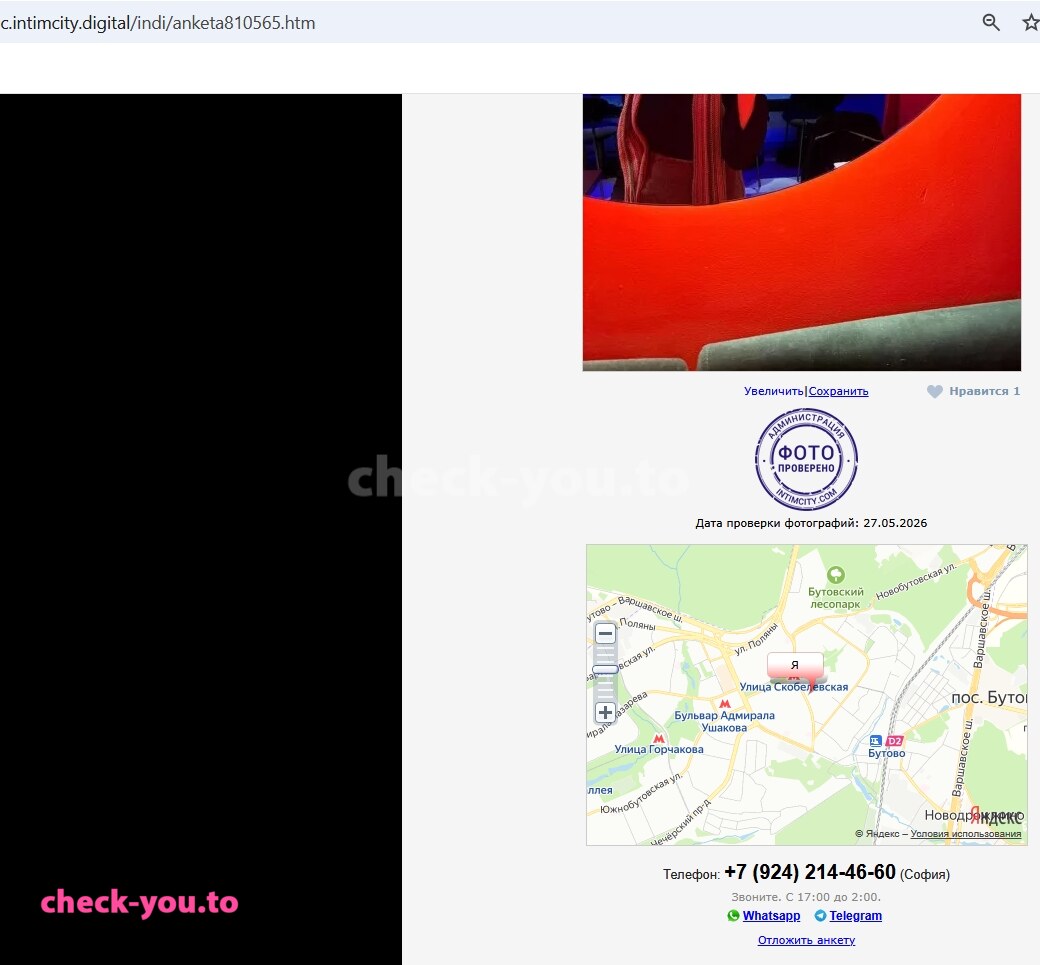This screenshot has height=965, width=1040.
Task: Click the browser zoom magnifier icon
Action: 991,23
